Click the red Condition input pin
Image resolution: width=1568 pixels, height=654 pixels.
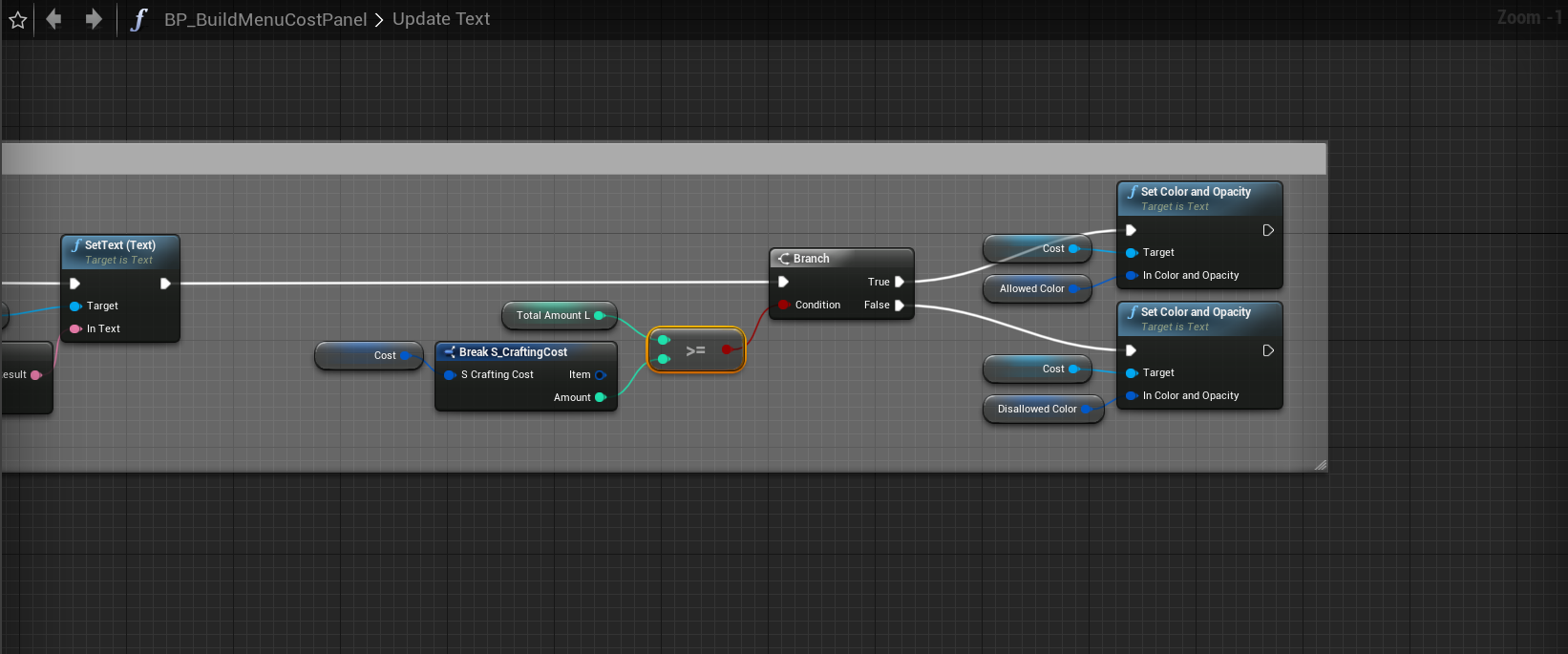[784, 306]
